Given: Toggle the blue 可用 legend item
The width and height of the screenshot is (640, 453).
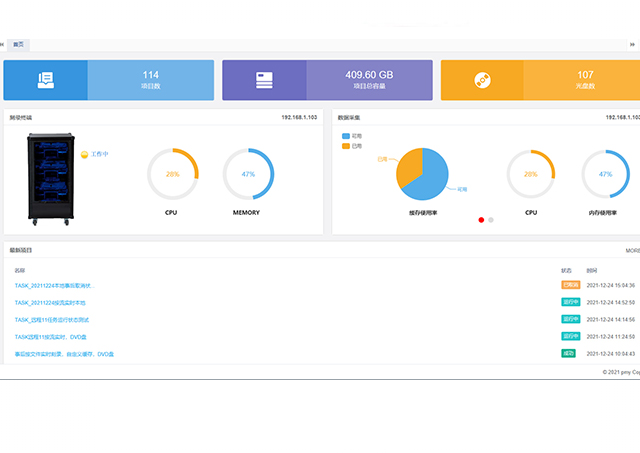Looking at the screenshot, I should 351,135.
